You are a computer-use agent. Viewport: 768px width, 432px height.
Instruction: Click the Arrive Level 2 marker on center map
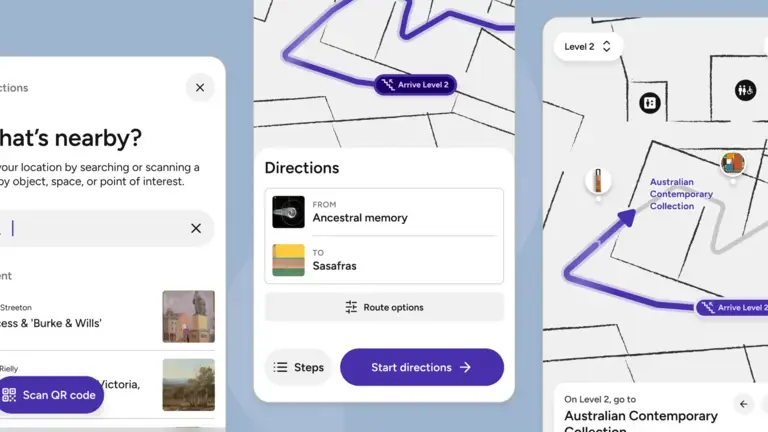[x=416, y=85]
